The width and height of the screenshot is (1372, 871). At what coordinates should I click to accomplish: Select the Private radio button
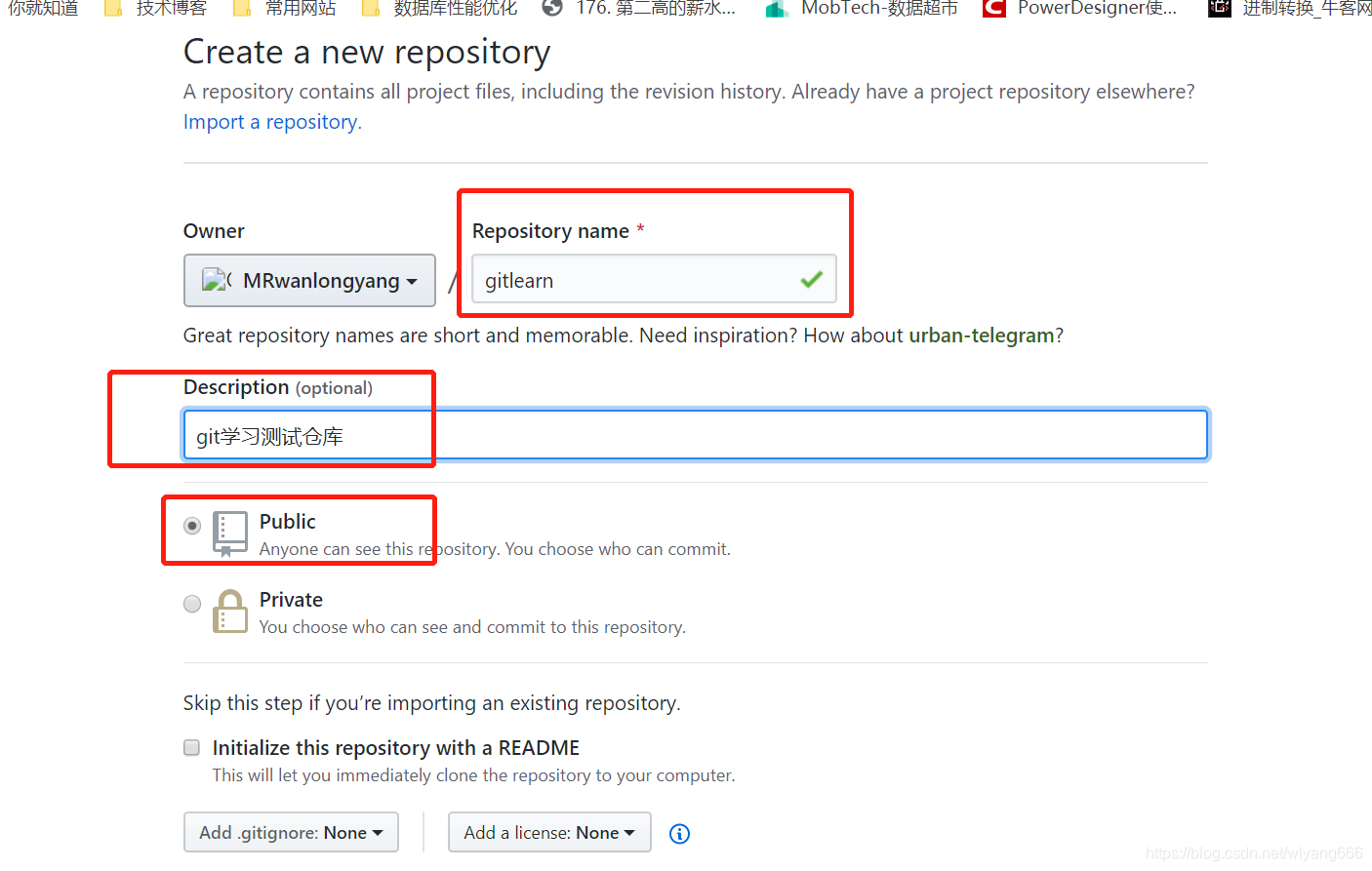click(192, 604)
